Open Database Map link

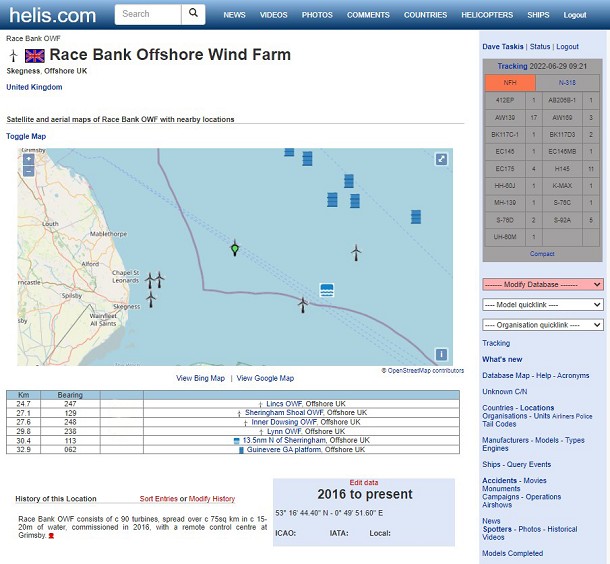(506, 375)
